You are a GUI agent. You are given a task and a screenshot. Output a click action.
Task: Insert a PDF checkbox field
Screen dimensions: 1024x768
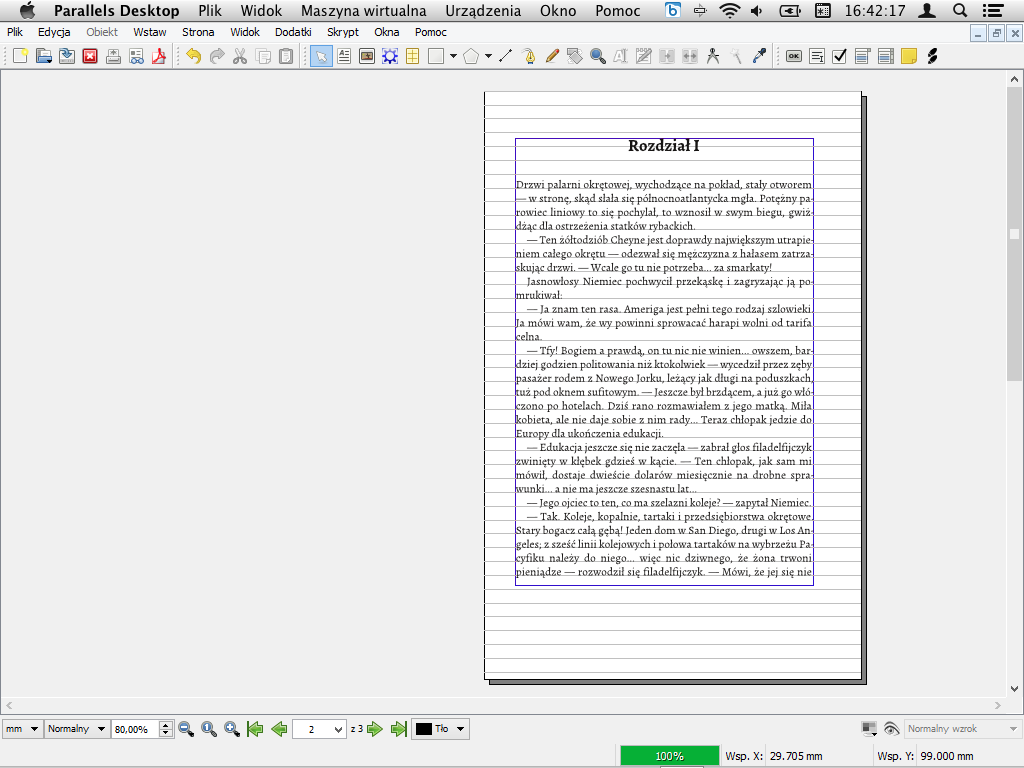point(840,56)
